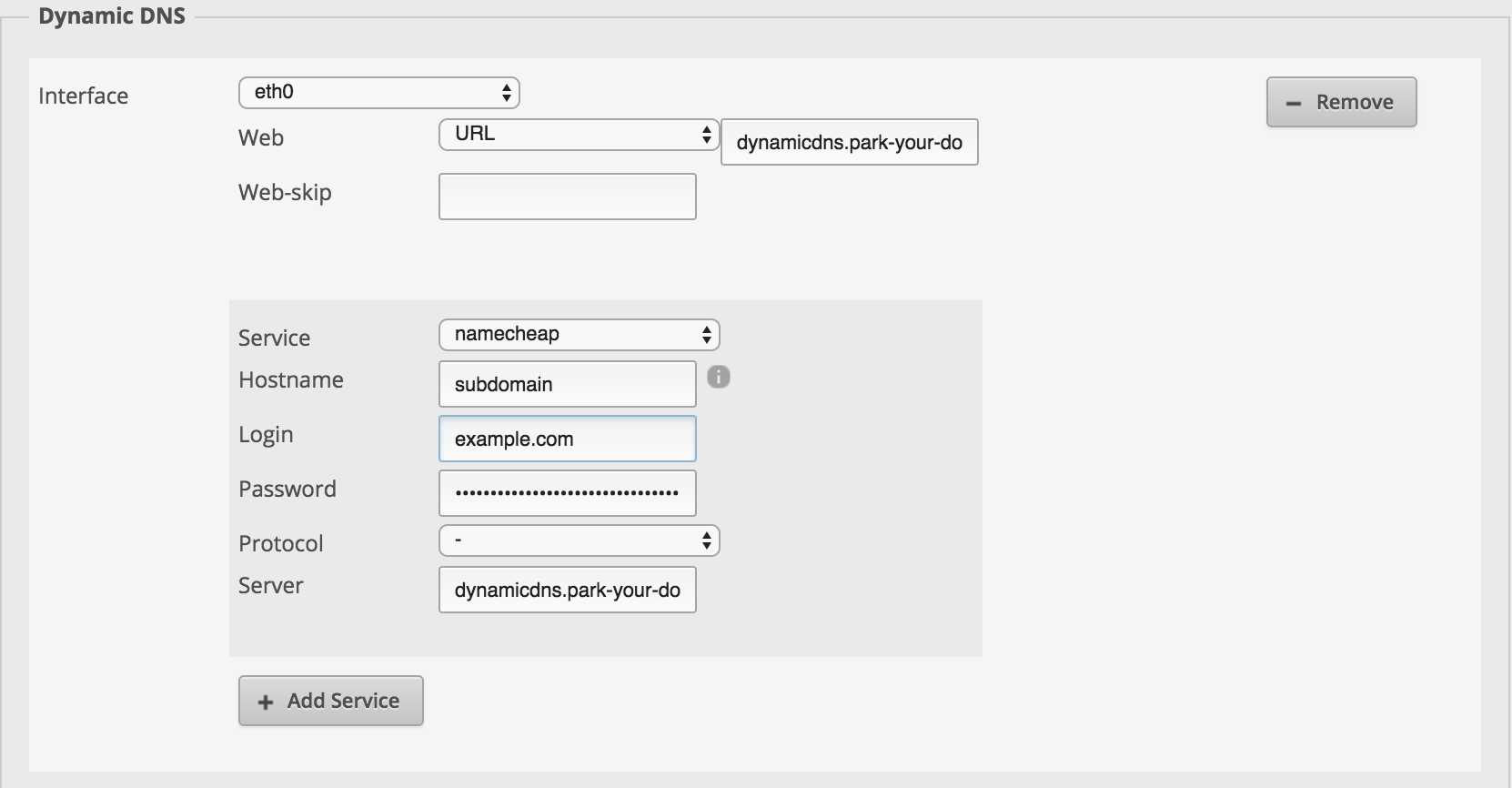Click the stepper arrows on Interface selector
This screenshot has width=1512, height=788.
tap(507, 92)
